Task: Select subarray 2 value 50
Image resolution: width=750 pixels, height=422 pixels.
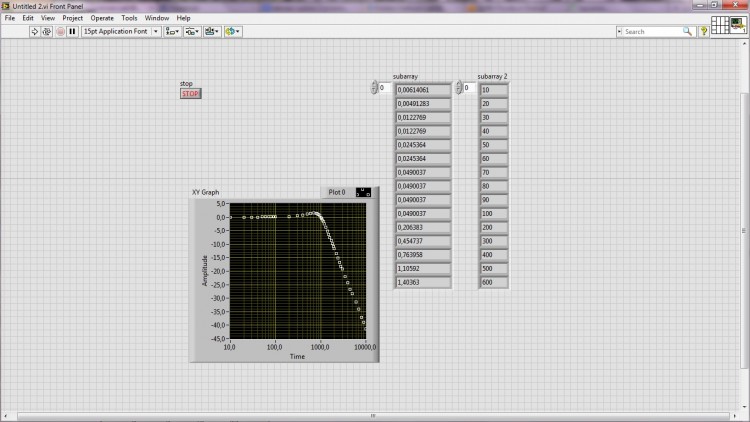Action: 494,145
